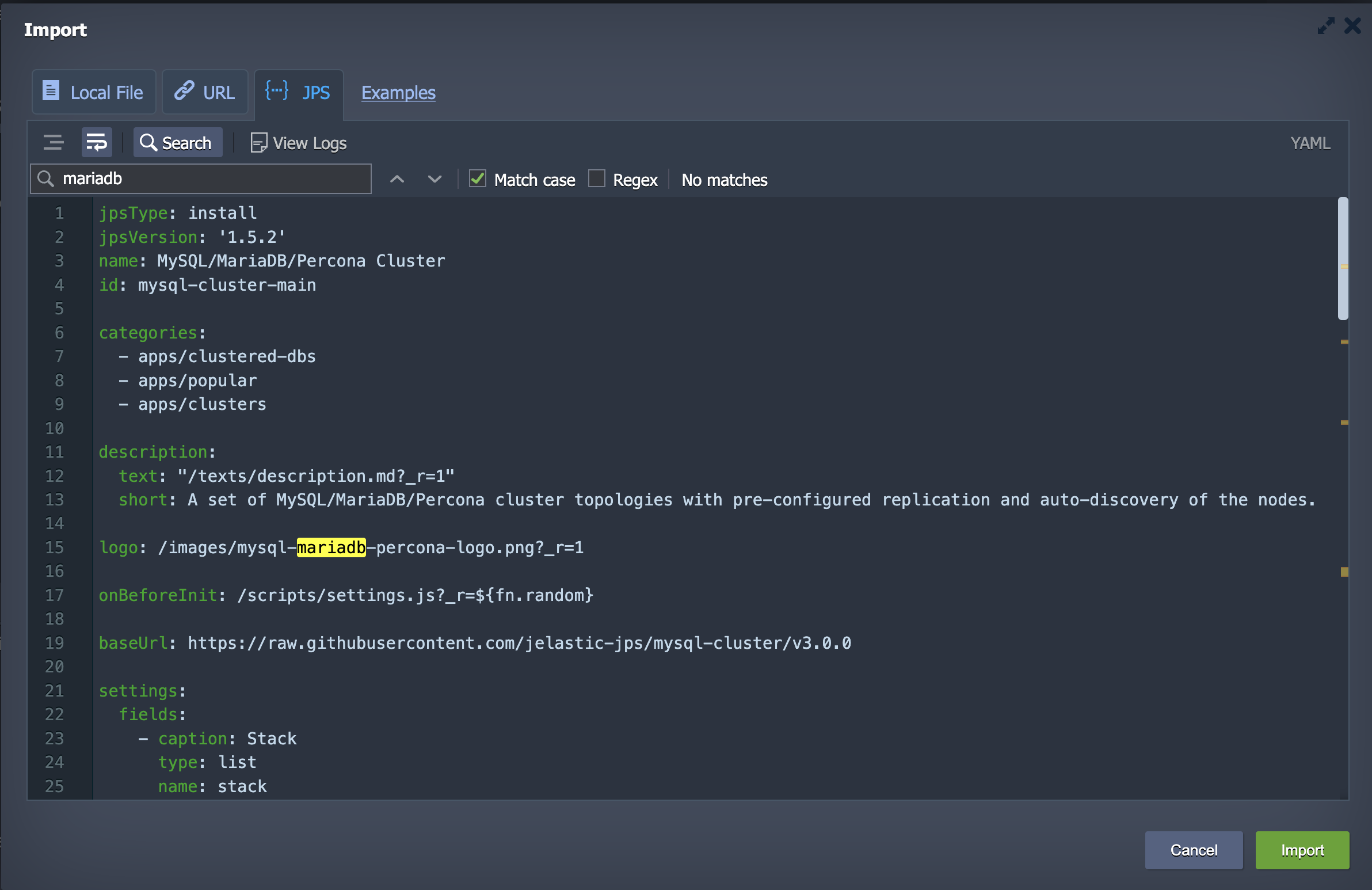The width and height of the screenshot is (1372, 890).
Task: Click the close window icon top-right
Action: (1353, 26)
